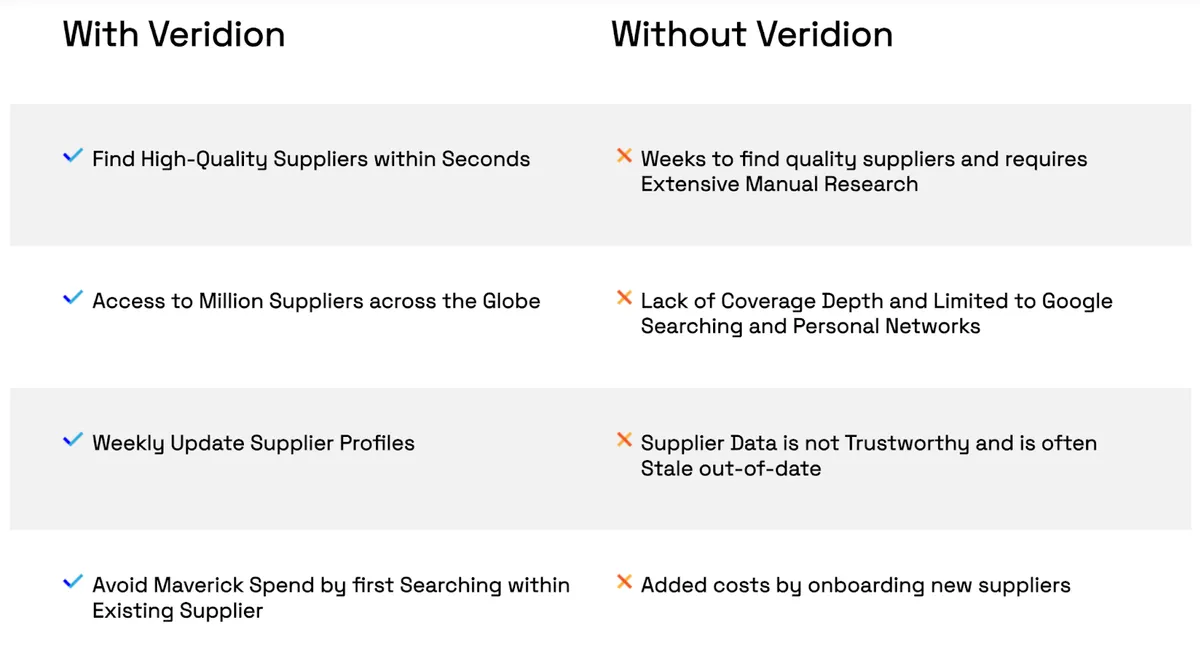Click the Weekly Update Supplier Profiles text
This screenshot has width=1200, height=650.
(x=253, y=443)
